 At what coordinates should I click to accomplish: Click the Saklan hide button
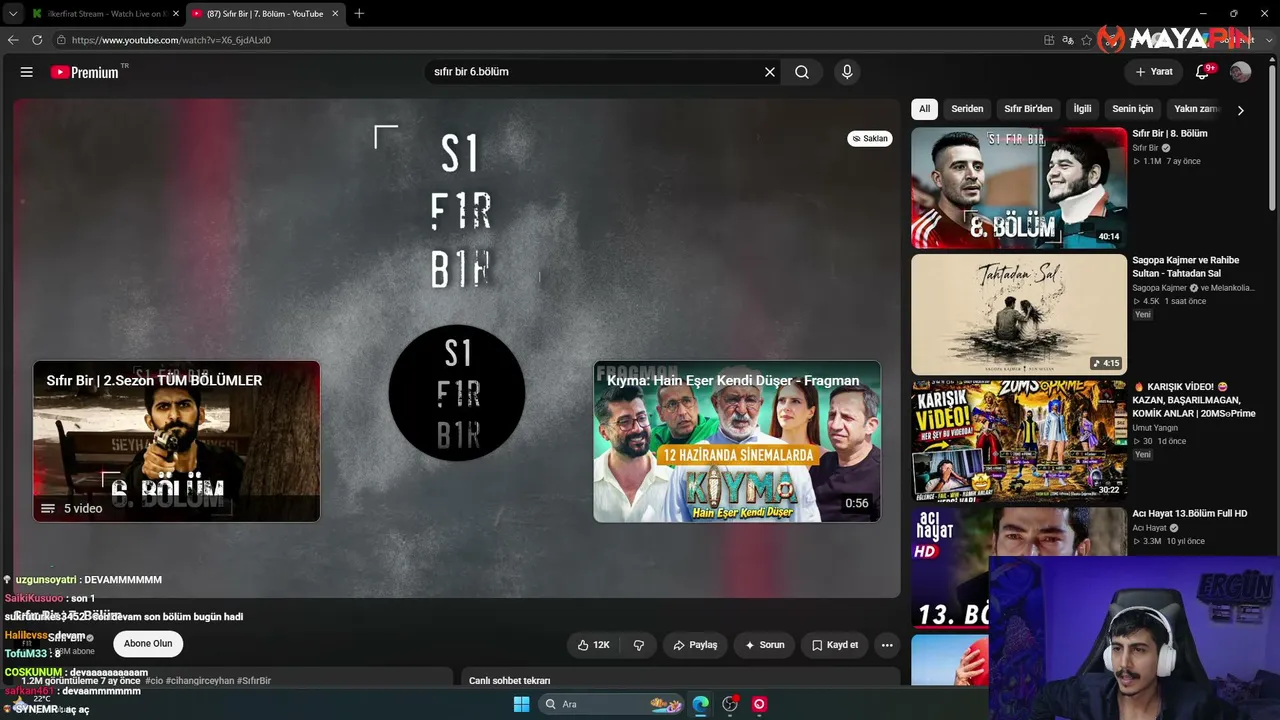[870, 139]
